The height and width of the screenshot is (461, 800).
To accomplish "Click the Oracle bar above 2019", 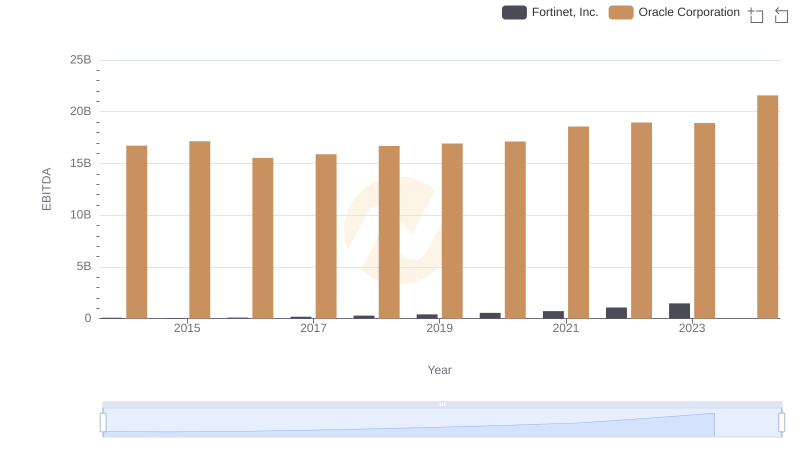I will [x=452, y=231].
